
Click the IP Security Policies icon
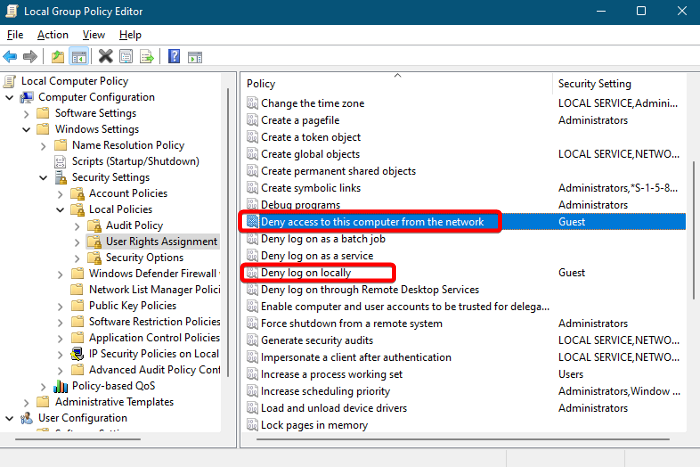pos(77,354)
